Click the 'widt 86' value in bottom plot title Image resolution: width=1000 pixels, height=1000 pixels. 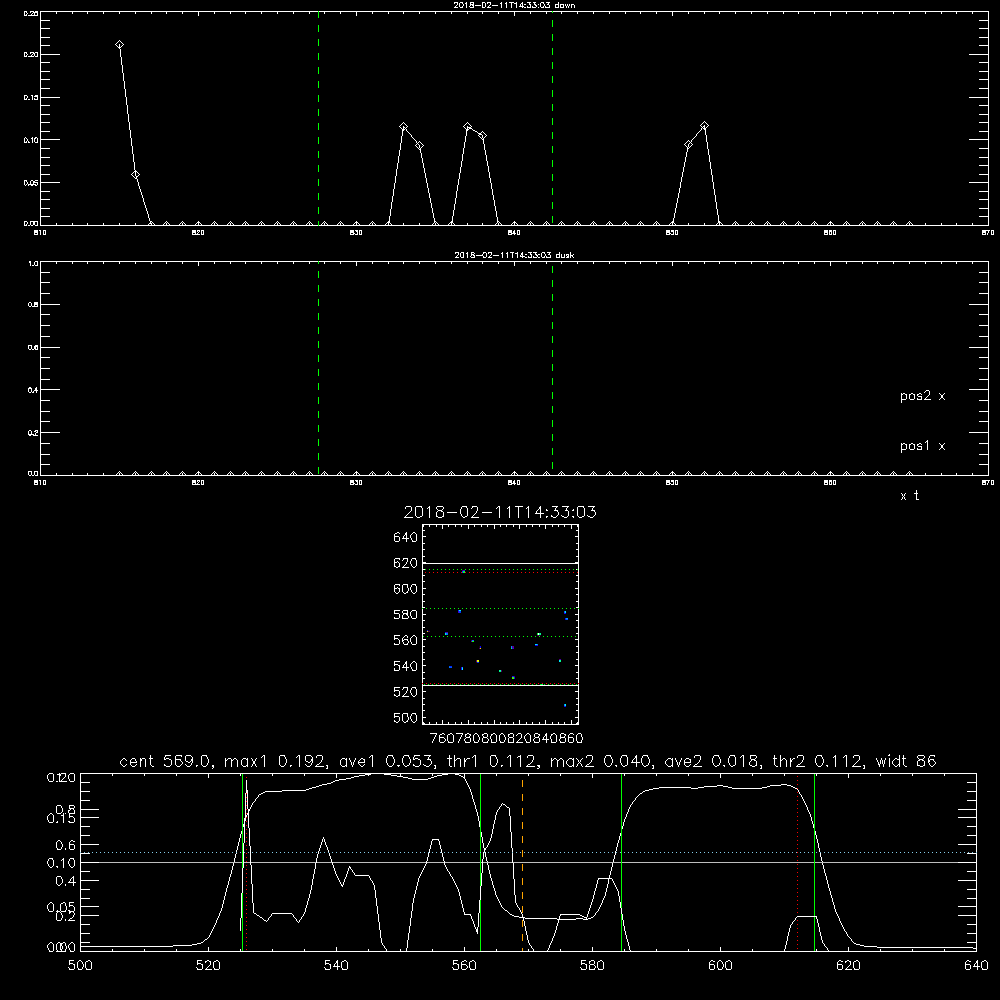click(906, 761)
